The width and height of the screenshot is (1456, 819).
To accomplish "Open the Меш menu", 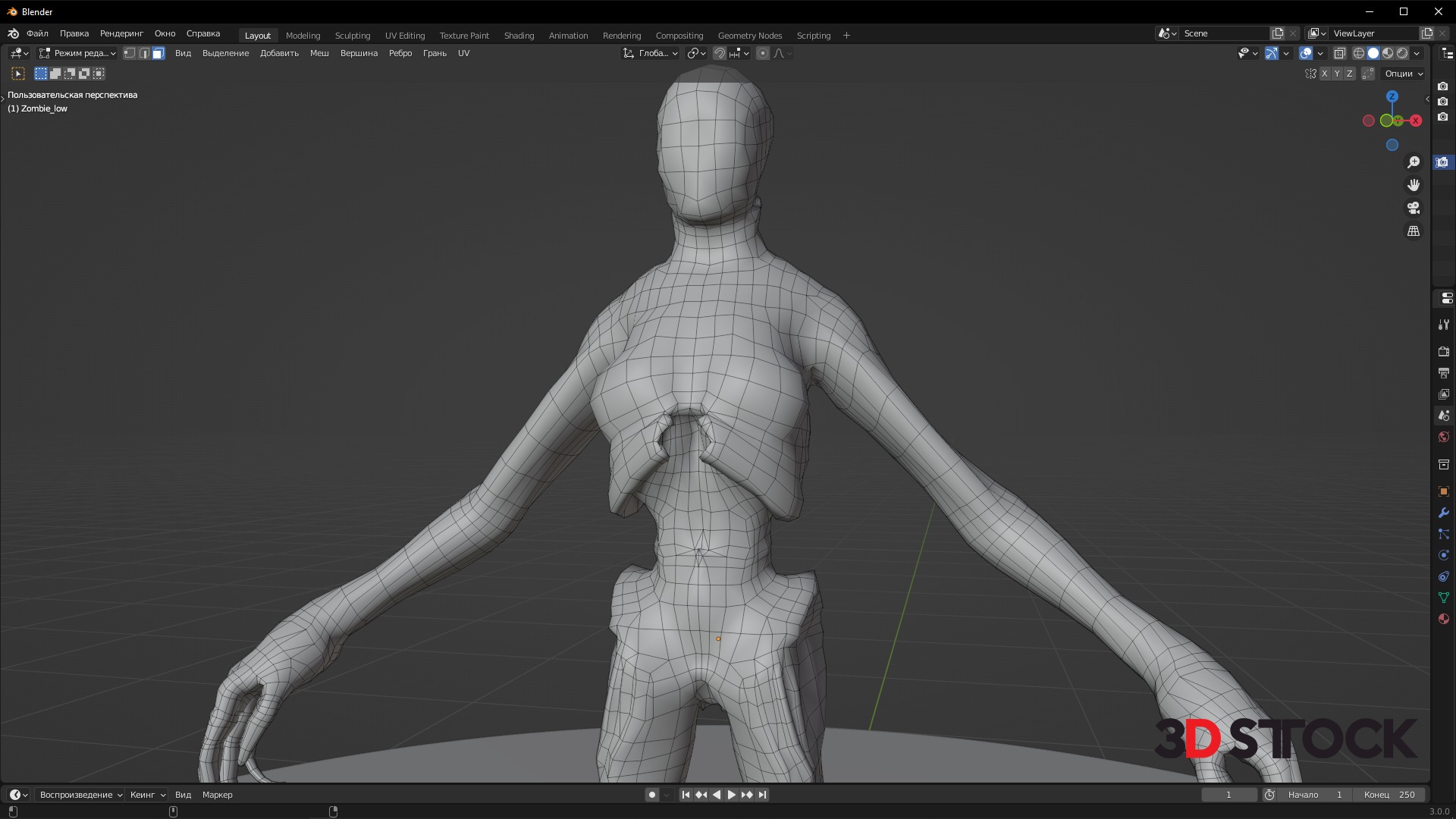I will click(319, 53).
